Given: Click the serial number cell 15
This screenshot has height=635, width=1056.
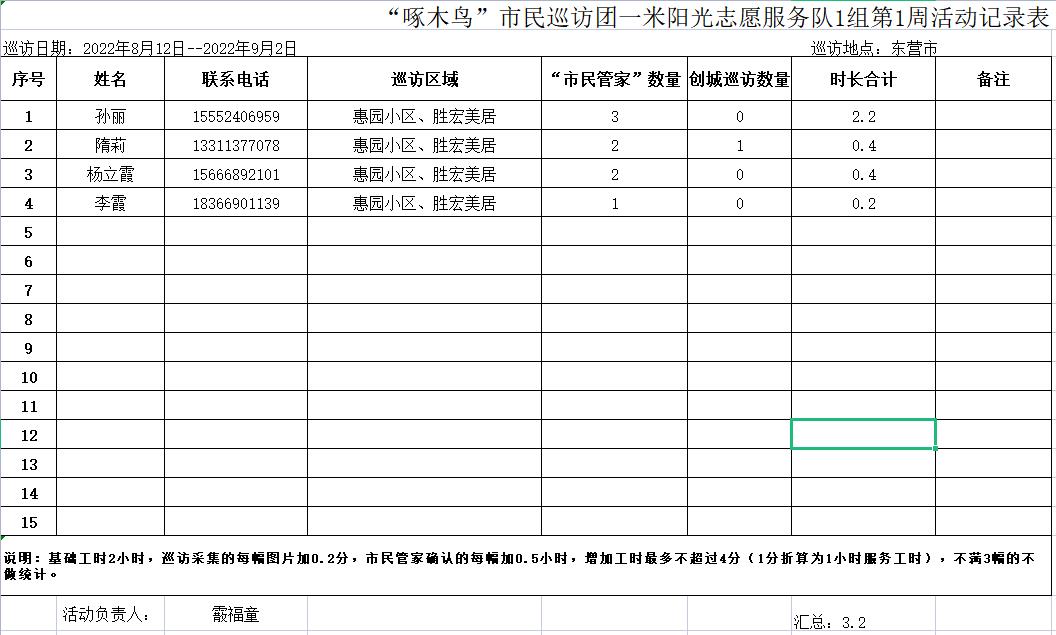Looking at the screenshot, I should (28, 521).
